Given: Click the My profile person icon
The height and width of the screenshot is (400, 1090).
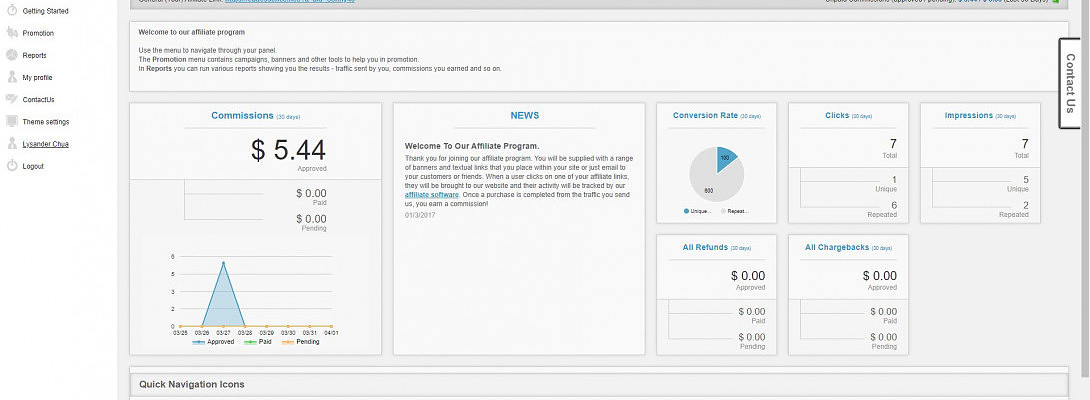Looking at the screenshot, I should [x=11, y=77].
